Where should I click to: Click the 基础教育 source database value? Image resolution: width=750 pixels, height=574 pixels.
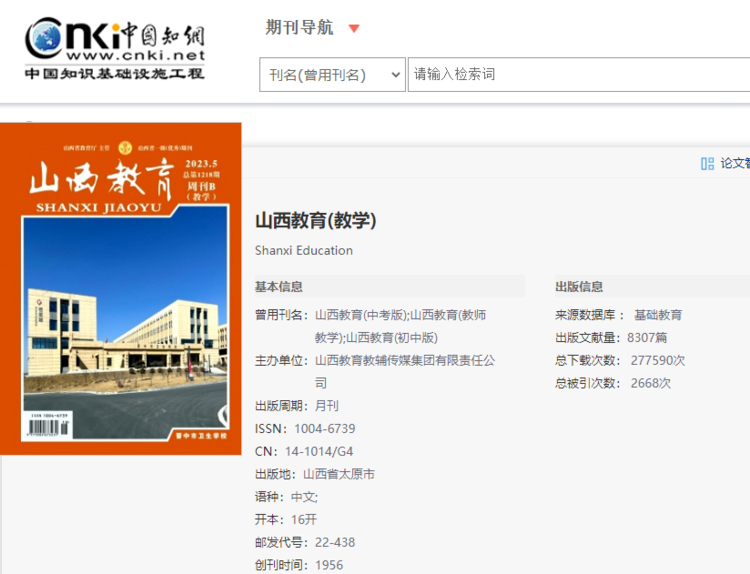point(658,315)
